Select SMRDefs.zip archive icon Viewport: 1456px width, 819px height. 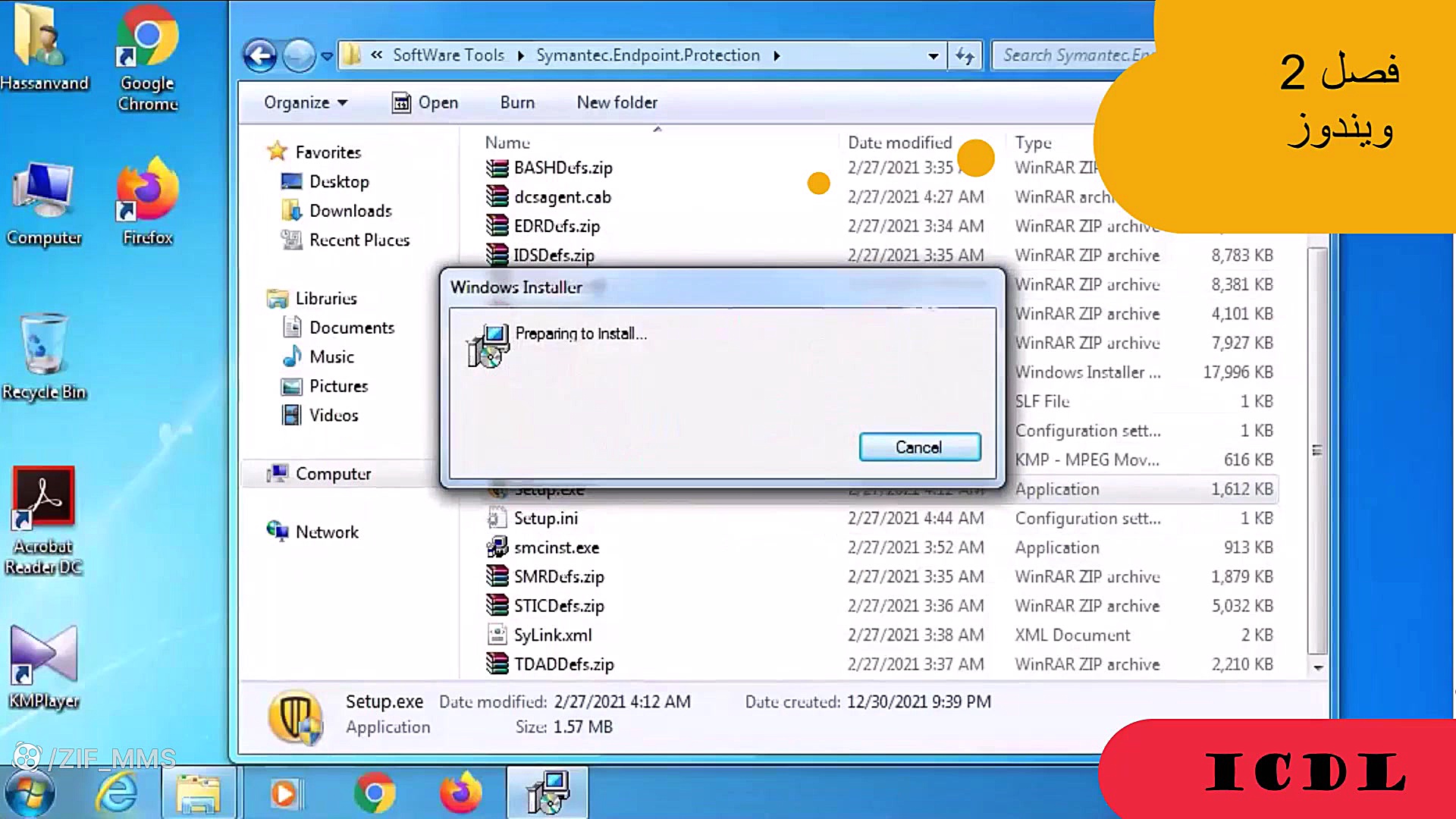pos(497,576)
